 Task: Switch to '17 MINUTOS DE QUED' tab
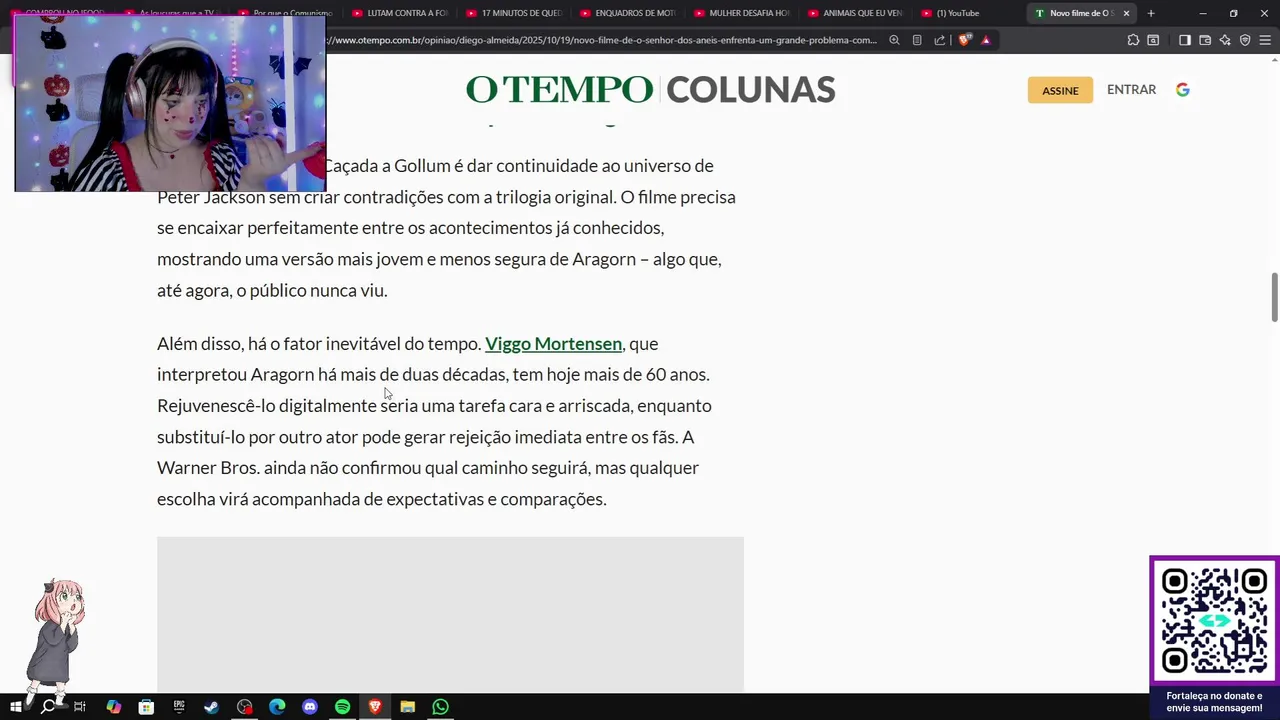click(x=515, y=13)
